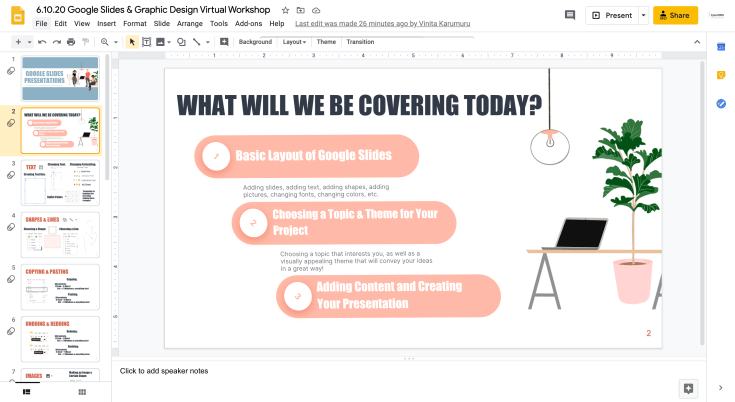Click the yellow Share button

click(x=675, y=15)
